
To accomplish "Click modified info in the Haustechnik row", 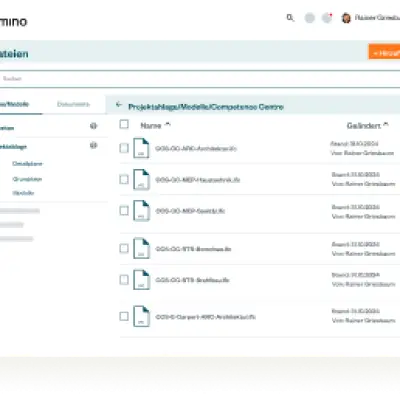I will [363, 179].
